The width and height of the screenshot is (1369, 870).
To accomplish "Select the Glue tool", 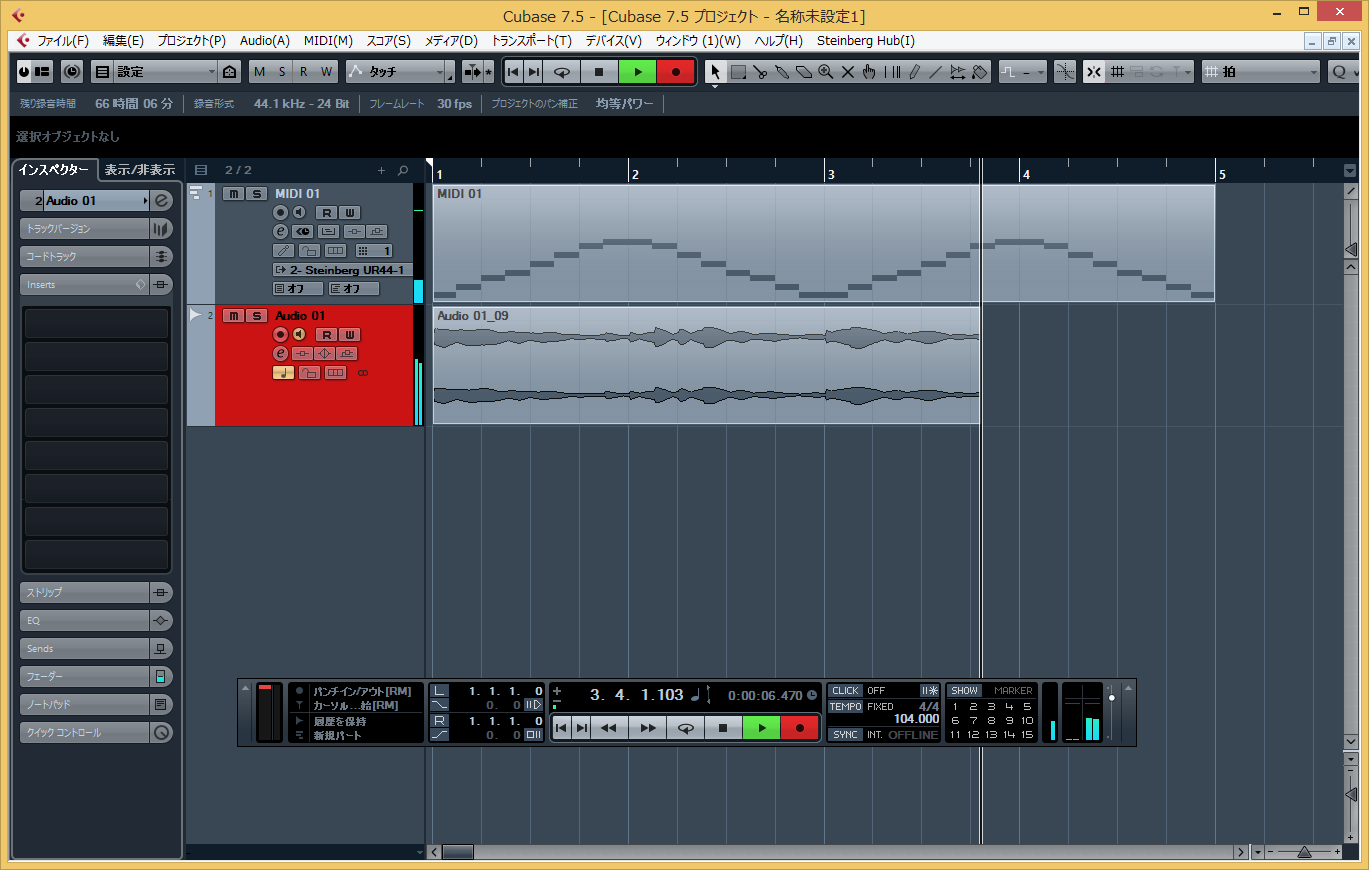I will pos(782,72).
